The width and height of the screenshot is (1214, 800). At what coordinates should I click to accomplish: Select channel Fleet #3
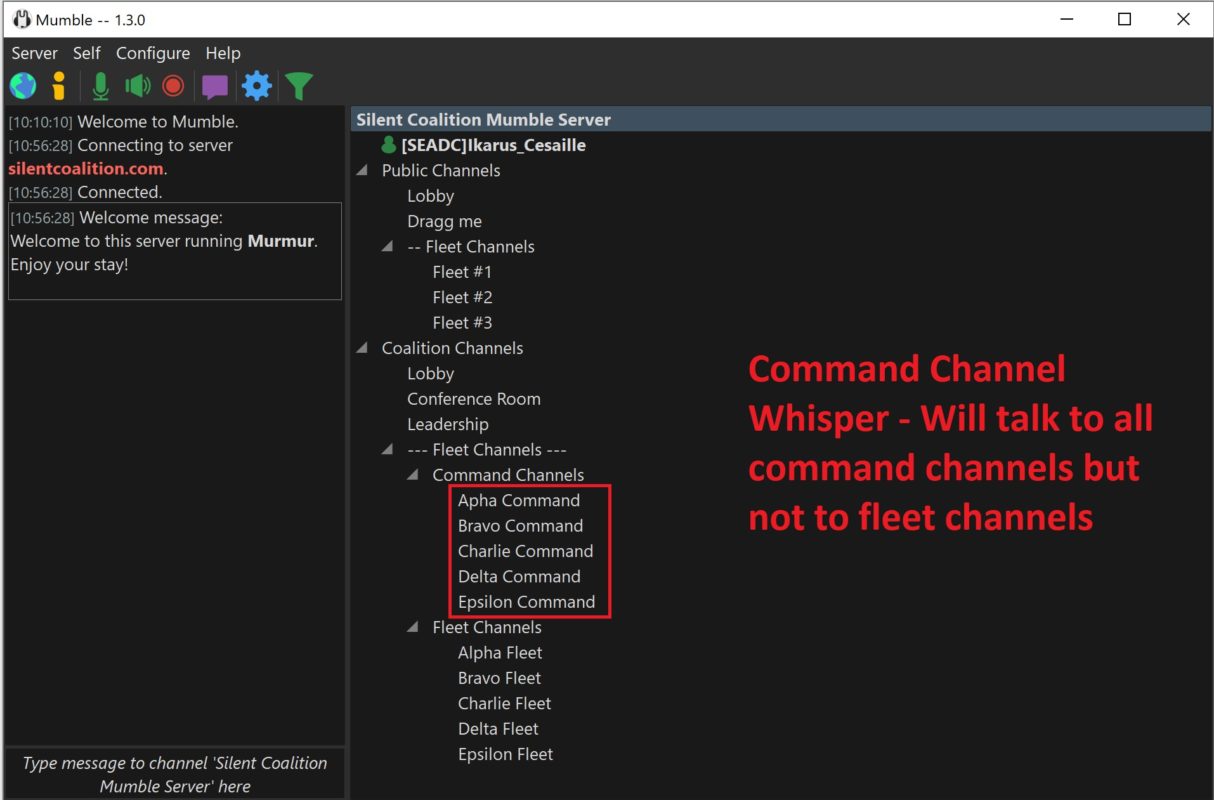462,323
